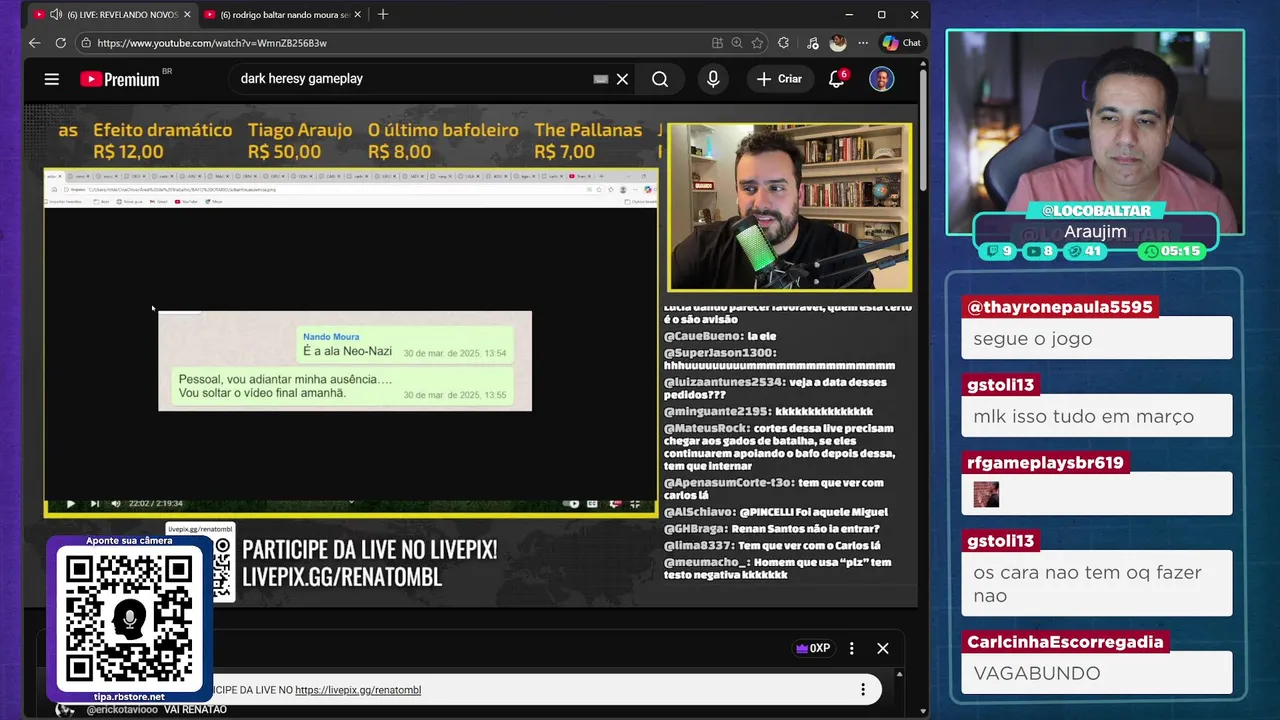The height and width of the screenshot is (720, 1280).
Task: Open the zoom magnifier in the address bar
Action: point(737,43)
